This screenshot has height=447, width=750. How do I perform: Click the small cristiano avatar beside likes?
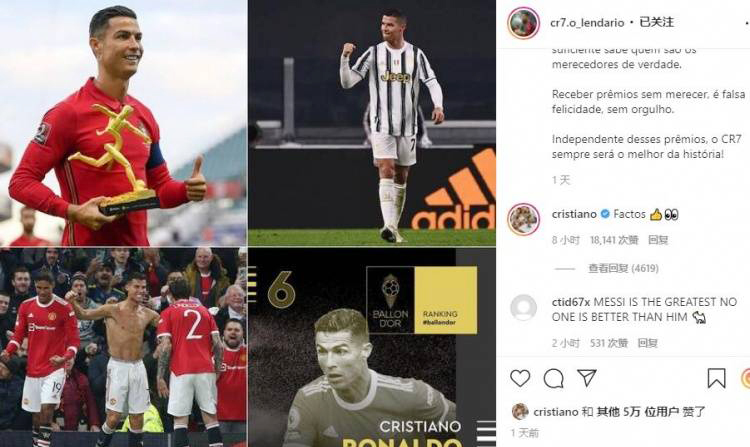point(519,412)
